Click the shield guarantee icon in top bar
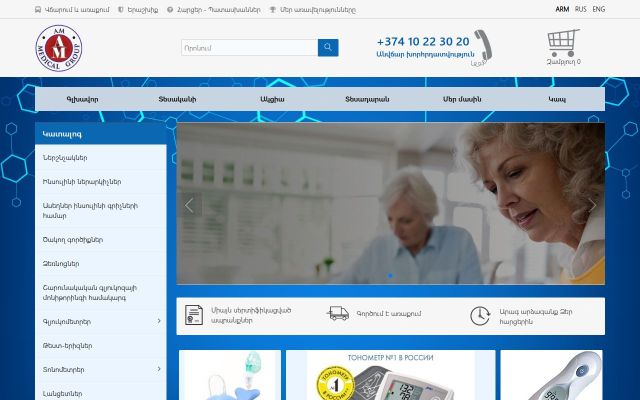640x400 pixels. pyautogui.click(x=120, y=9)
